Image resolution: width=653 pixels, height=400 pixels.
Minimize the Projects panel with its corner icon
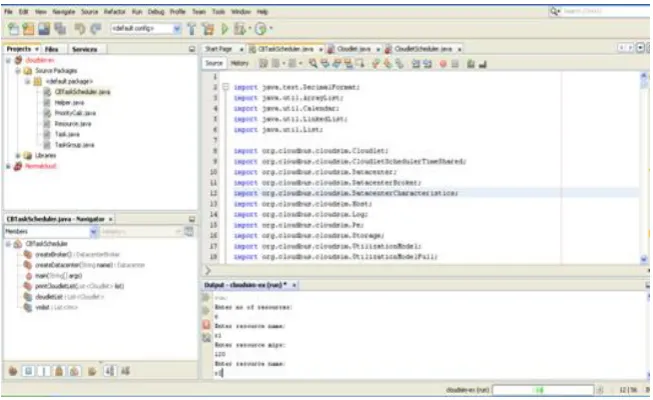pos(192,49)
